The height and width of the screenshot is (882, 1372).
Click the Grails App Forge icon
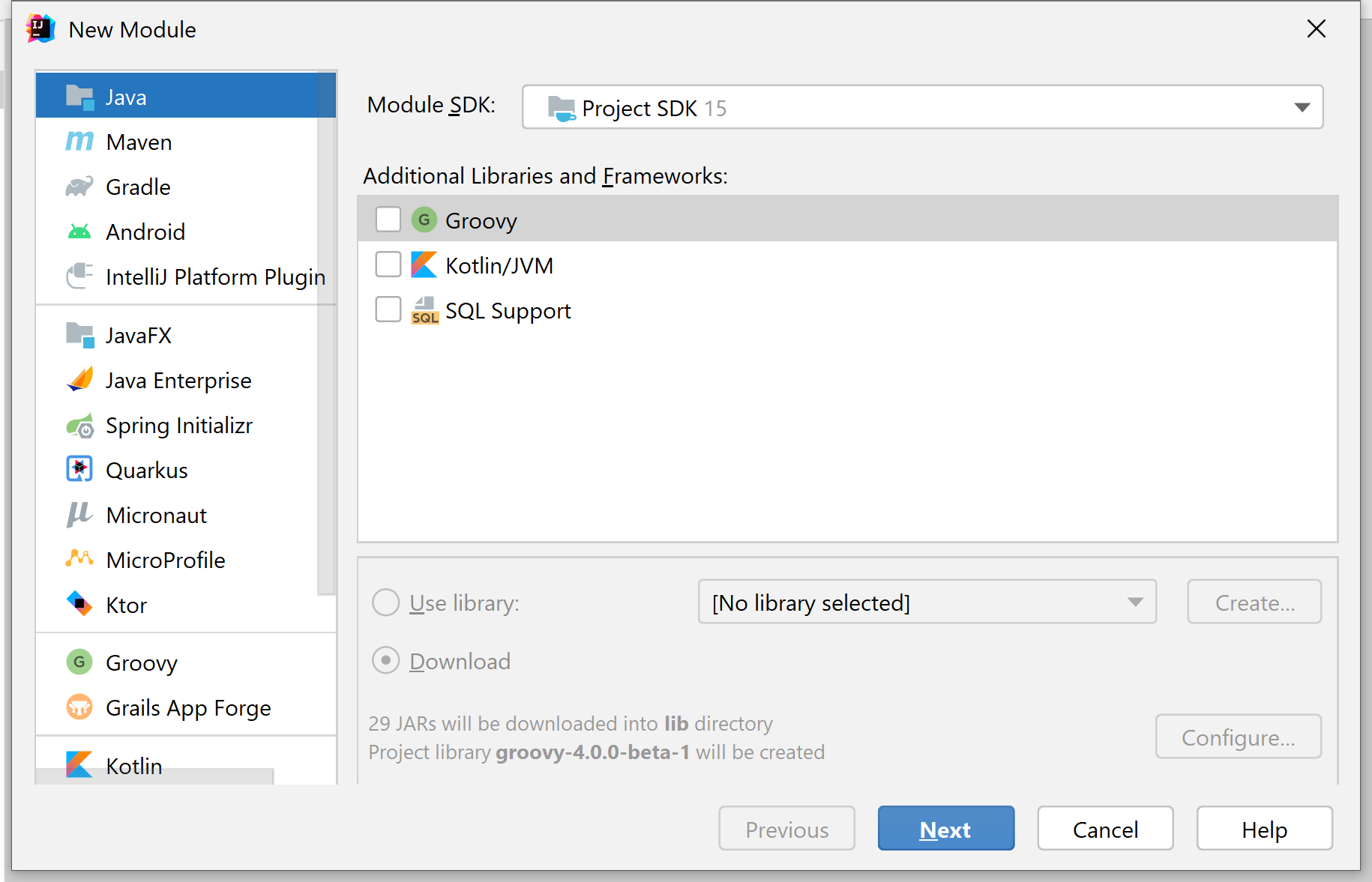pos(79,707)
